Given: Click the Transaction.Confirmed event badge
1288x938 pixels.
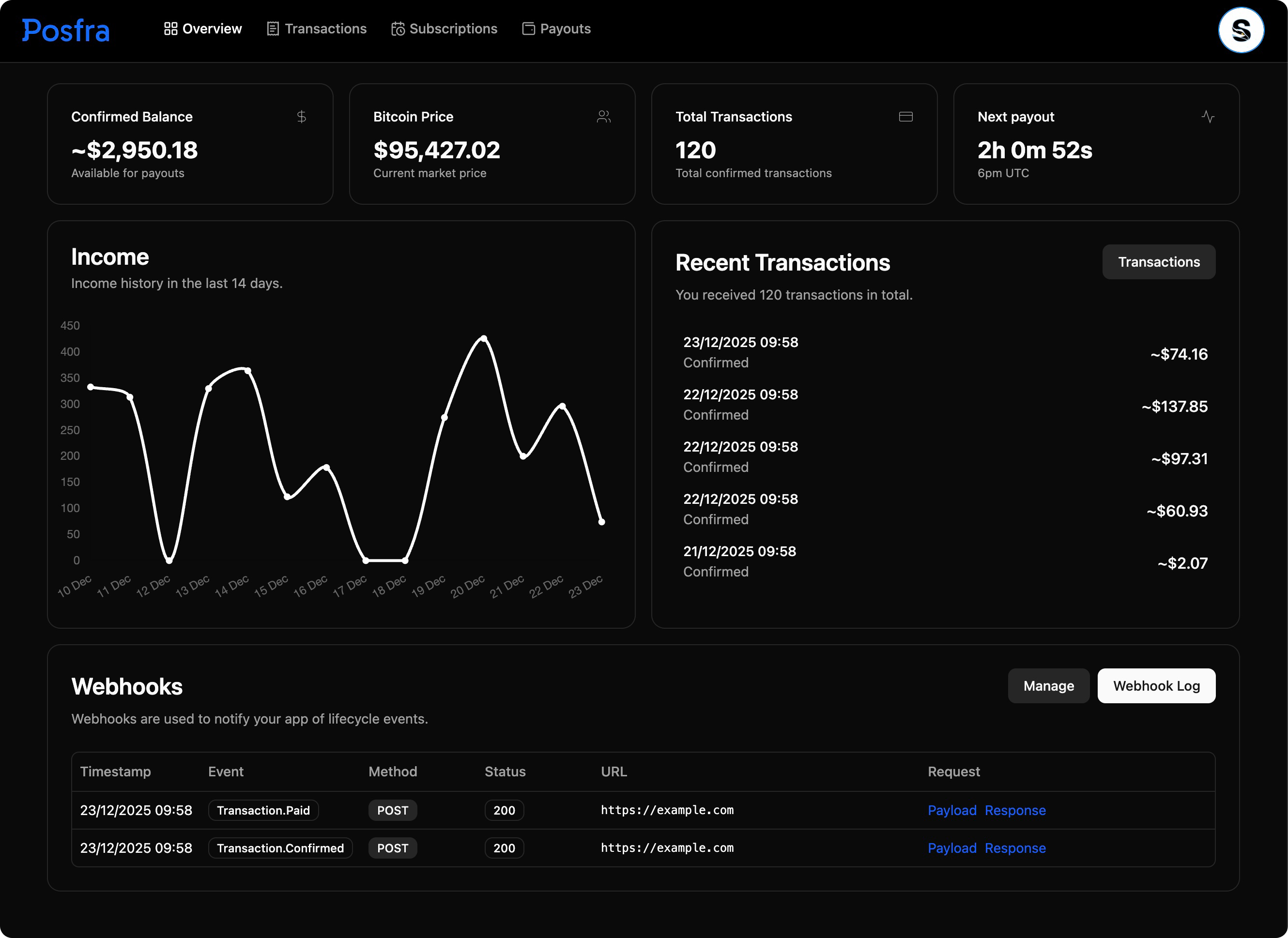Looking at the screenshot, I should 280,847.
